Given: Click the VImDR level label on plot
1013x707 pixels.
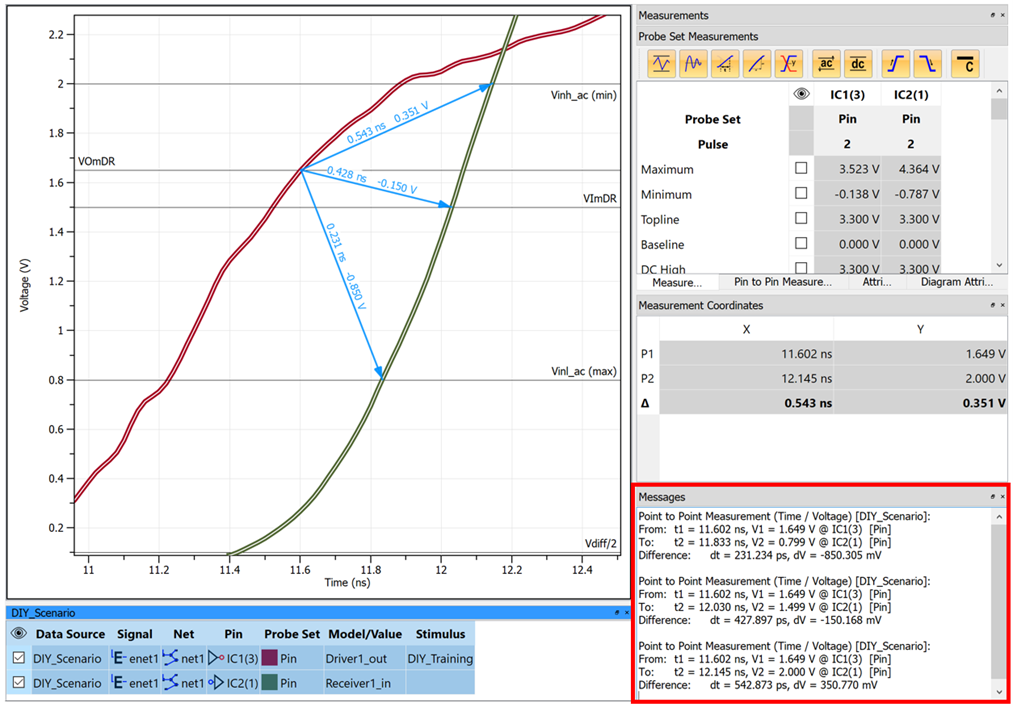Looking at the screenshot, I should [600, 198].
